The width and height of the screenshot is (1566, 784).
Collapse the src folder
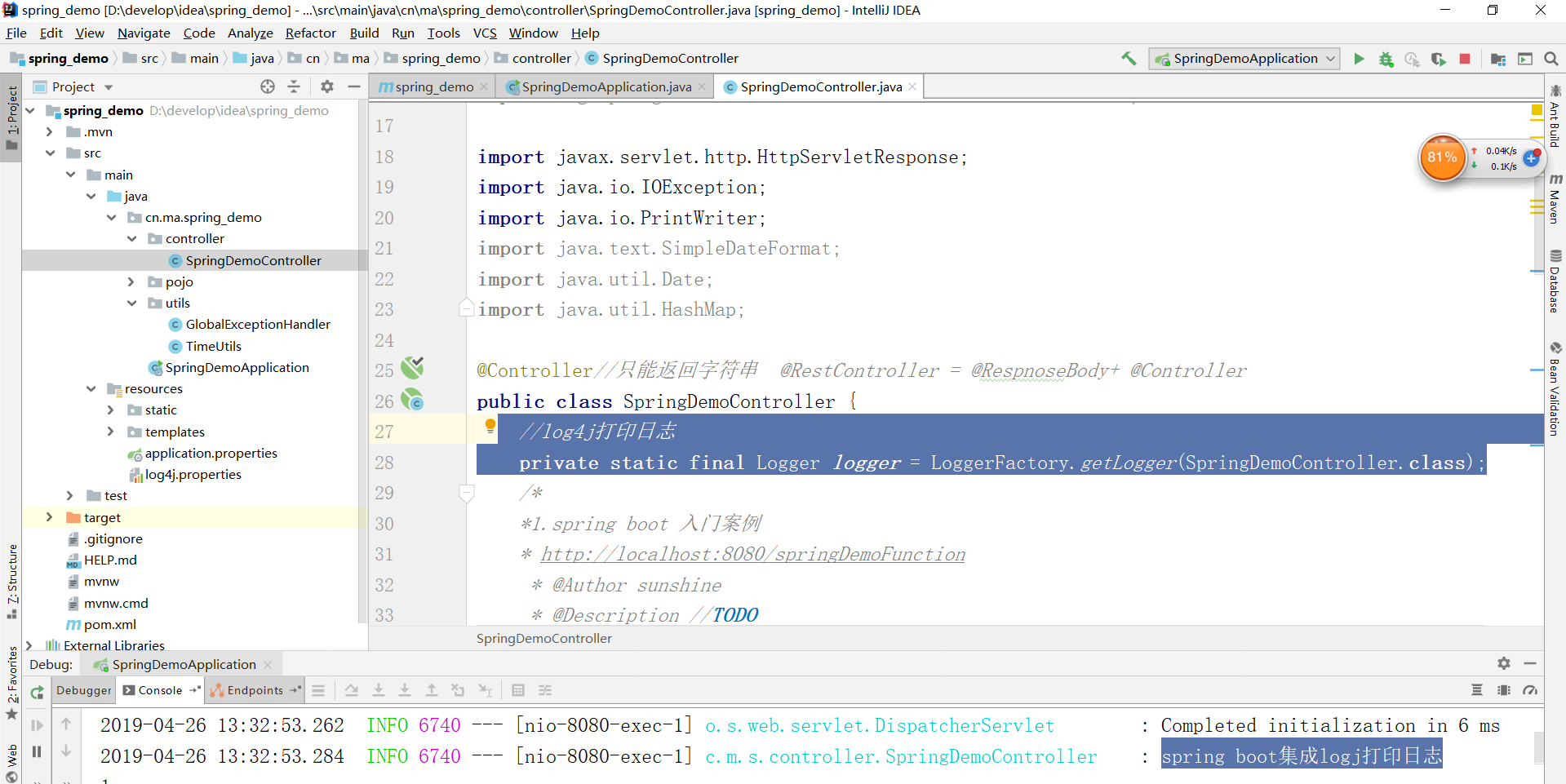51,153
